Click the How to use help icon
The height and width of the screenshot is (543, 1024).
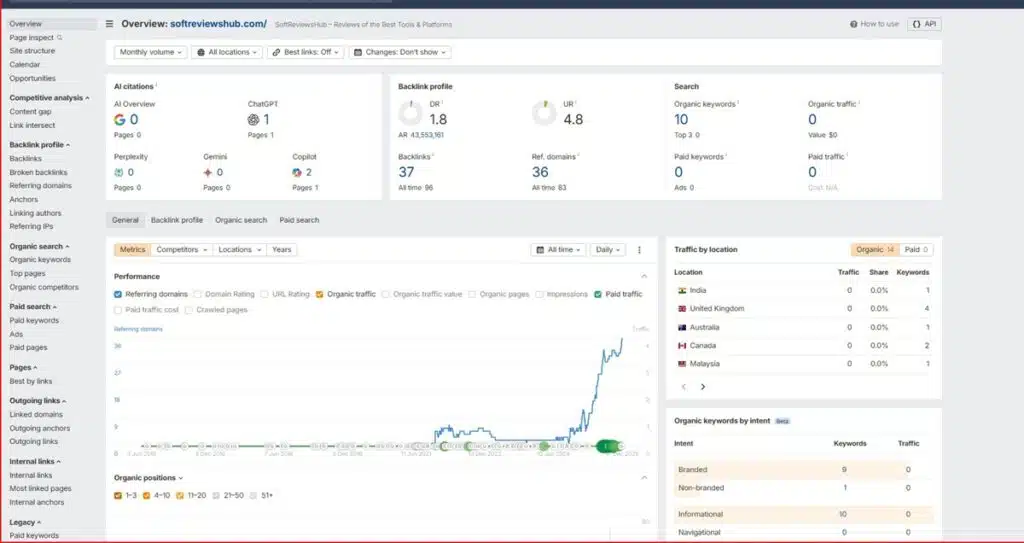click(x=854, y=24)
